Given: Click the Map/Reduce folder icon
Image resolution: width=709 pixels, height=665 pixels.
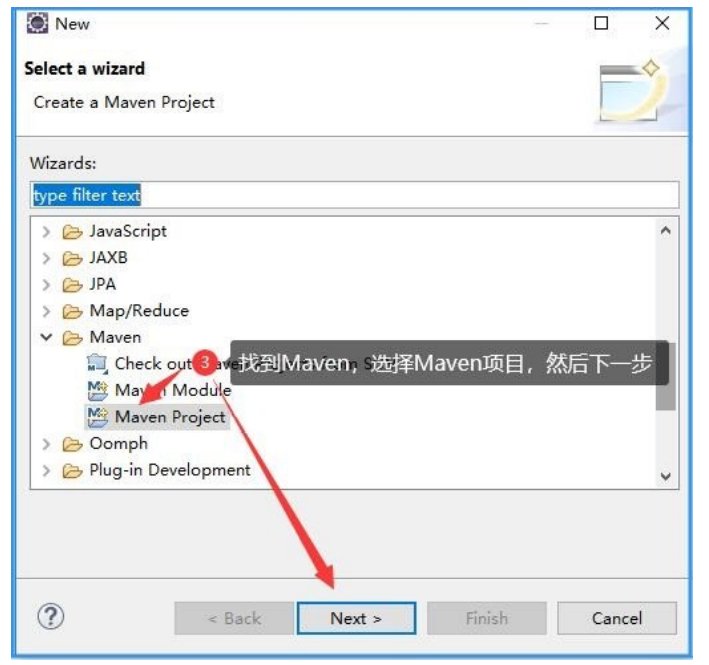Looking at the screenshot, I should (72, 311).
